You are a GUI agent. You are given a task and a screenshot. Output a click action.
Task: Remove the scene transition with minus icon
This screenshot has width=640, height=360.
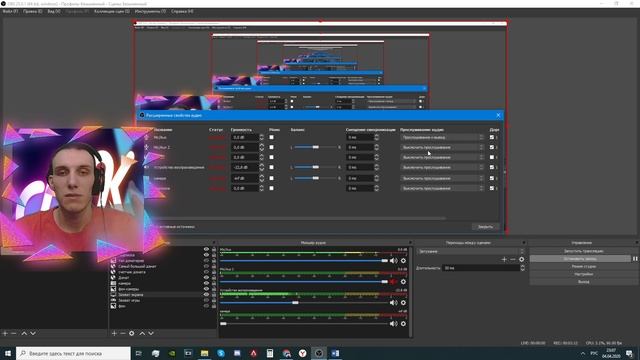[x=513, y=259]
